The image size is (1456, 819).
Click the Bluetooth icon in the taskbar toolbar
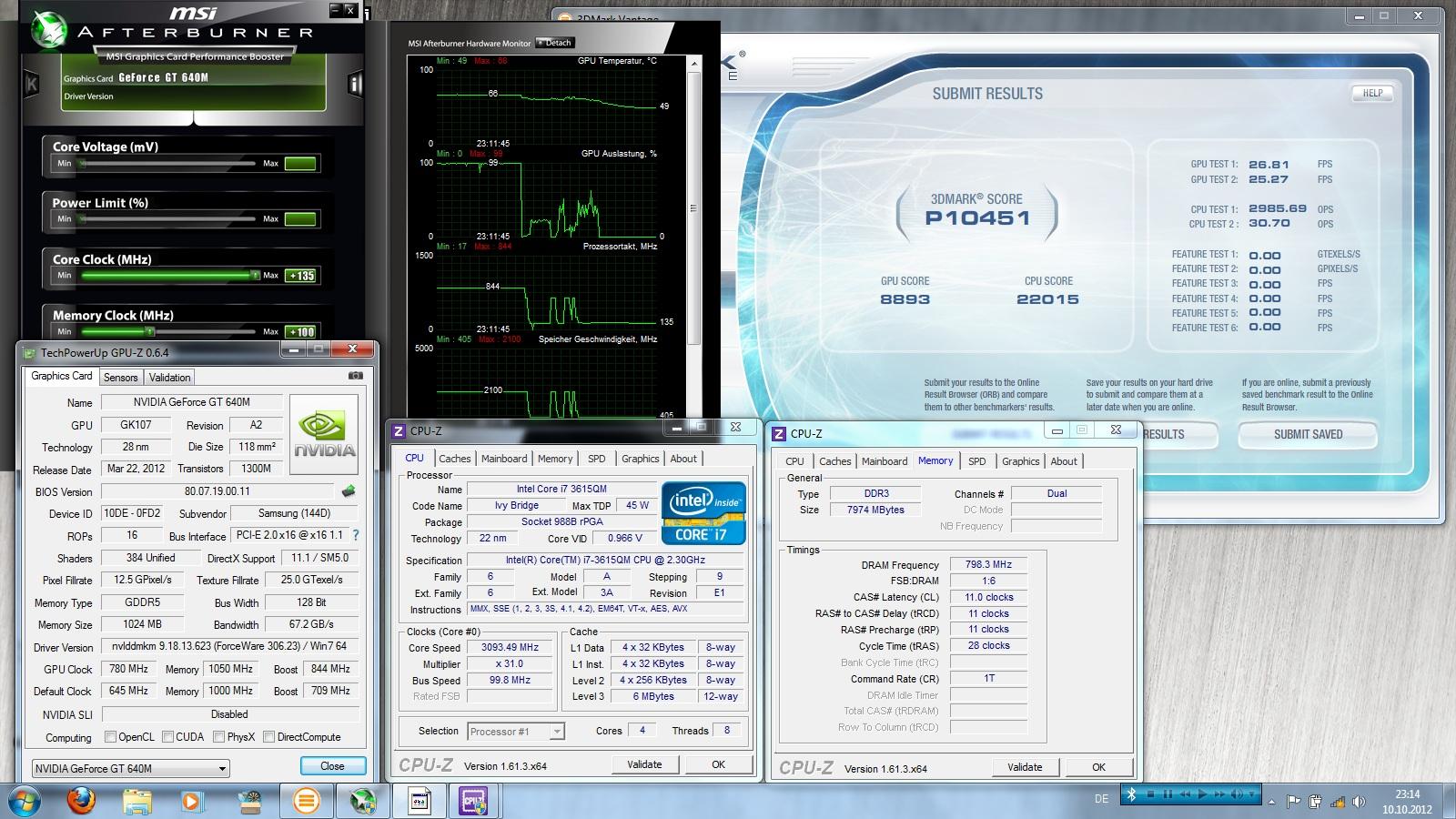tap(1132, 794)
